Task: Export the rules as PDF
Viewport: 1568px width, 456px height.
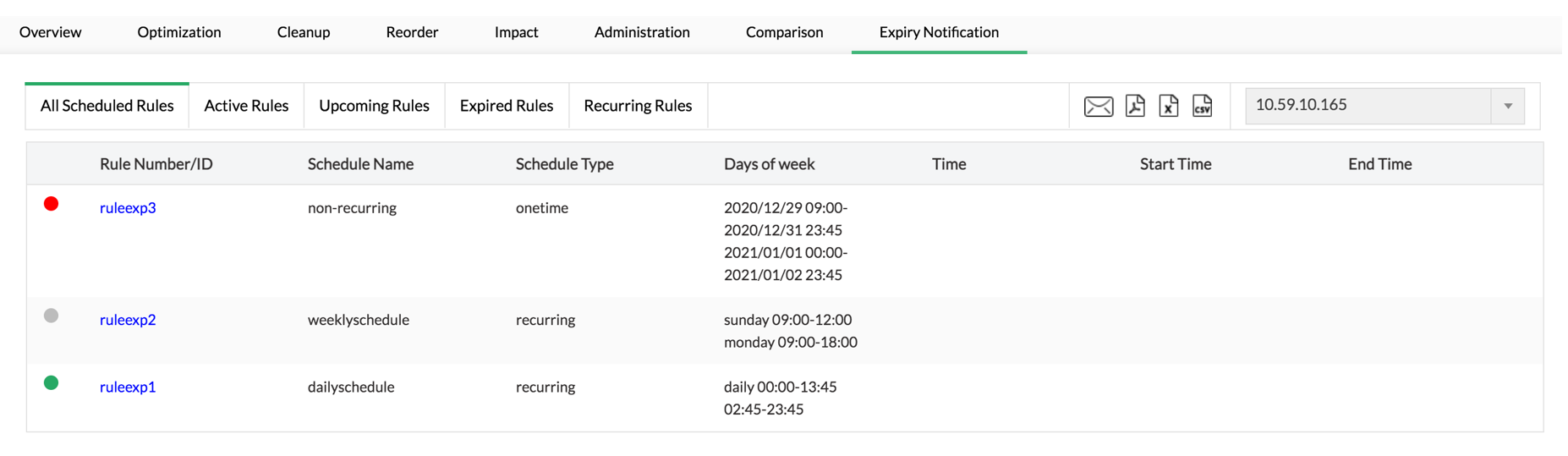Action: [x=1135, y=106]
